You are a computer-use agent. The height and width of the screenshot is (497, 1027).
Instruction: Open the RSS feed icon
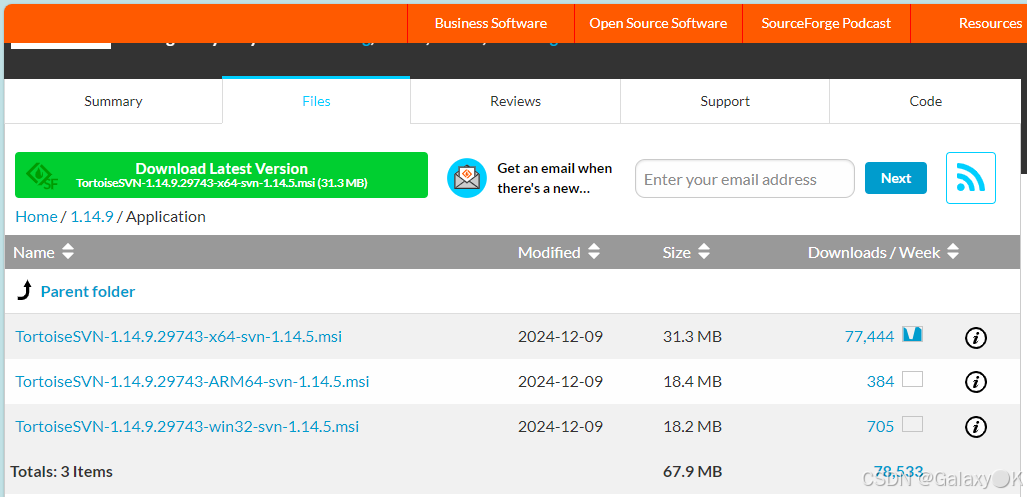pyautogui.click(x=971, y=178)
